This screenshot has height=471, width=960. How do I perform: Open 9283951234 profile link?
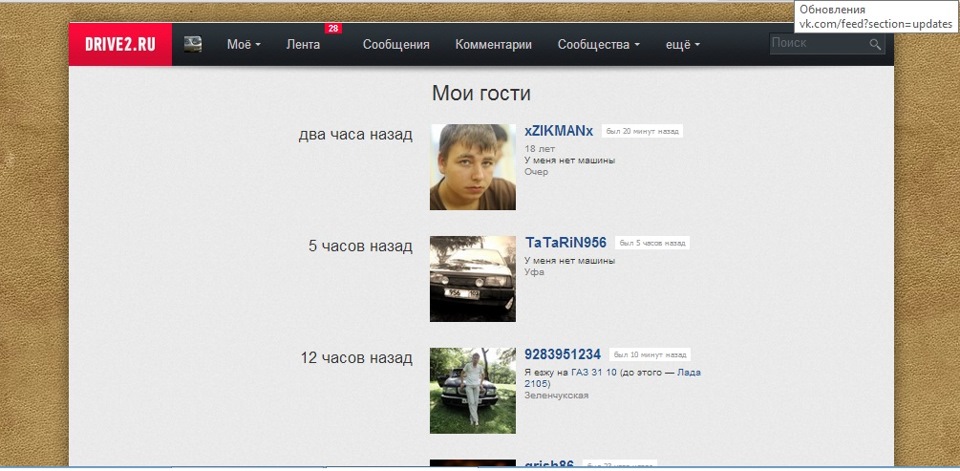[x=563, y=355]
